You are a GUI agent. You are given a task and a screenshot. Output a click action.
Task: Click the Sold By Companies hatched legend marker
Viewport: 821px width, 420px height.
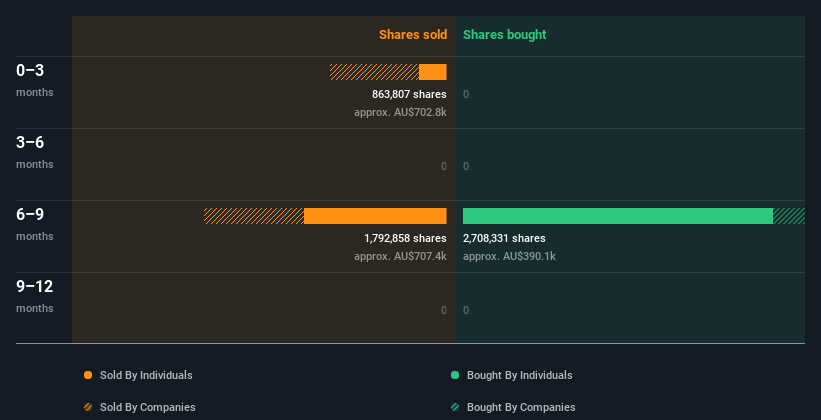(88, 407)
